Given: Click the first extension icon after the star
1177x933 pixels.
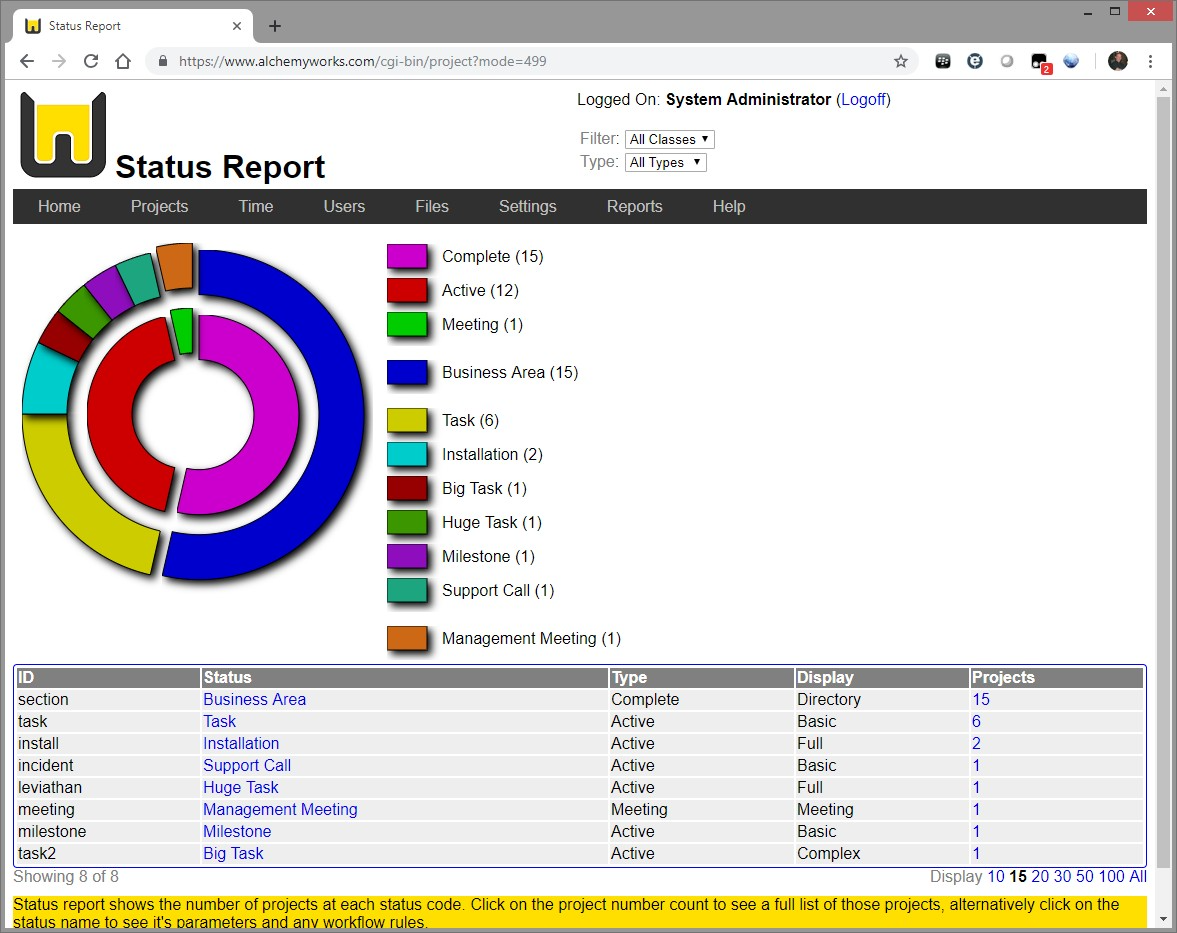Looking at the screenshot, I should click(943, 62).
